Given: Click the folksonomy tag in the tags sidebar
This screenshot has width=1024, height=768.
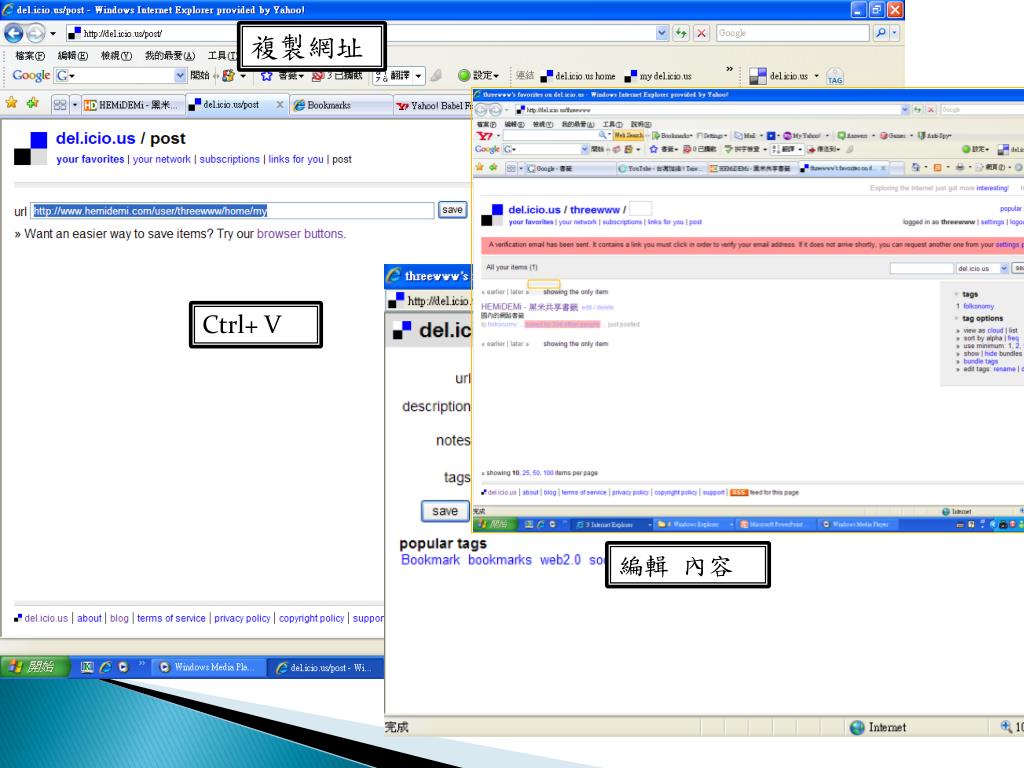Looking at the screenshot, I should tap(978, 306).
